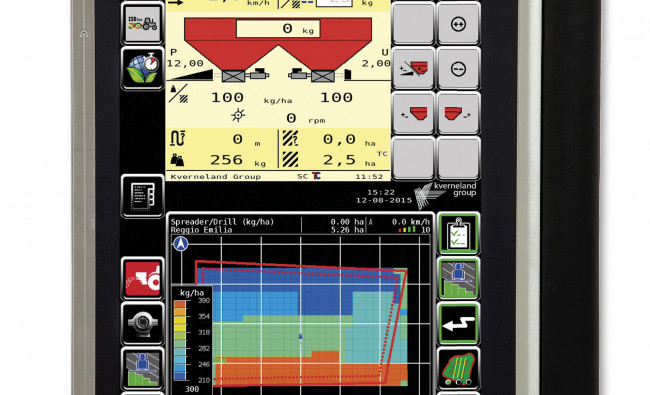Tap the legend value 318
This screenshot has height=395, width=650.
[204, 332]
